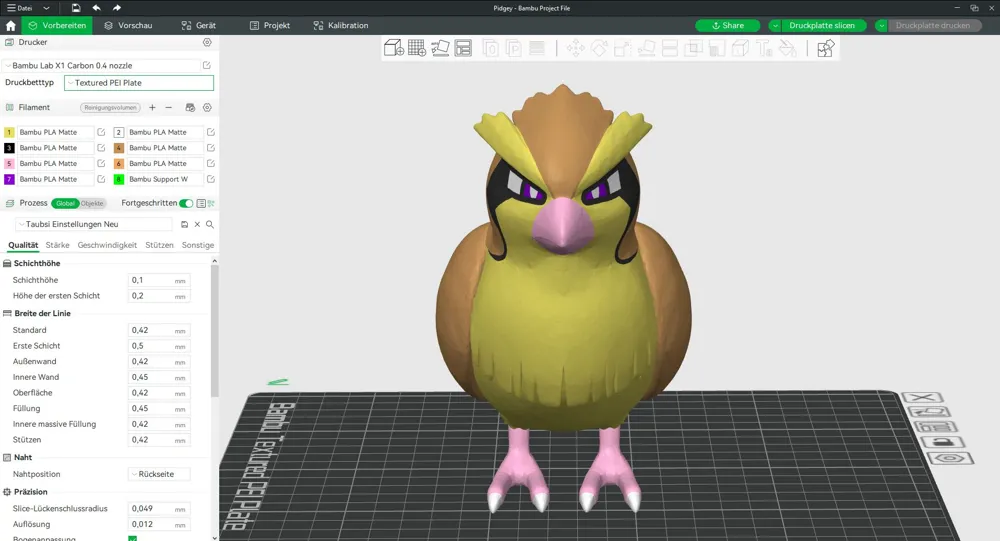Select the Text shape tool icon
This screenshot has height=541, width=1000.
click(764, 48)
